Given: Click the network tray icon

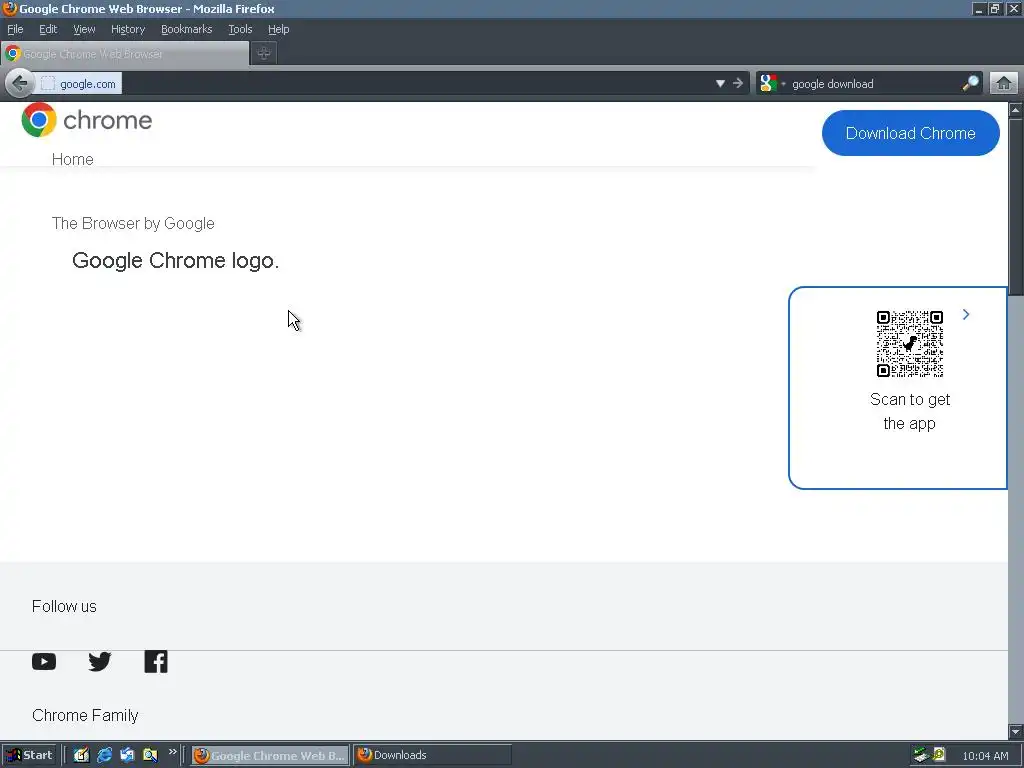Looking at the screenshot, I should [x=921, y=755].
